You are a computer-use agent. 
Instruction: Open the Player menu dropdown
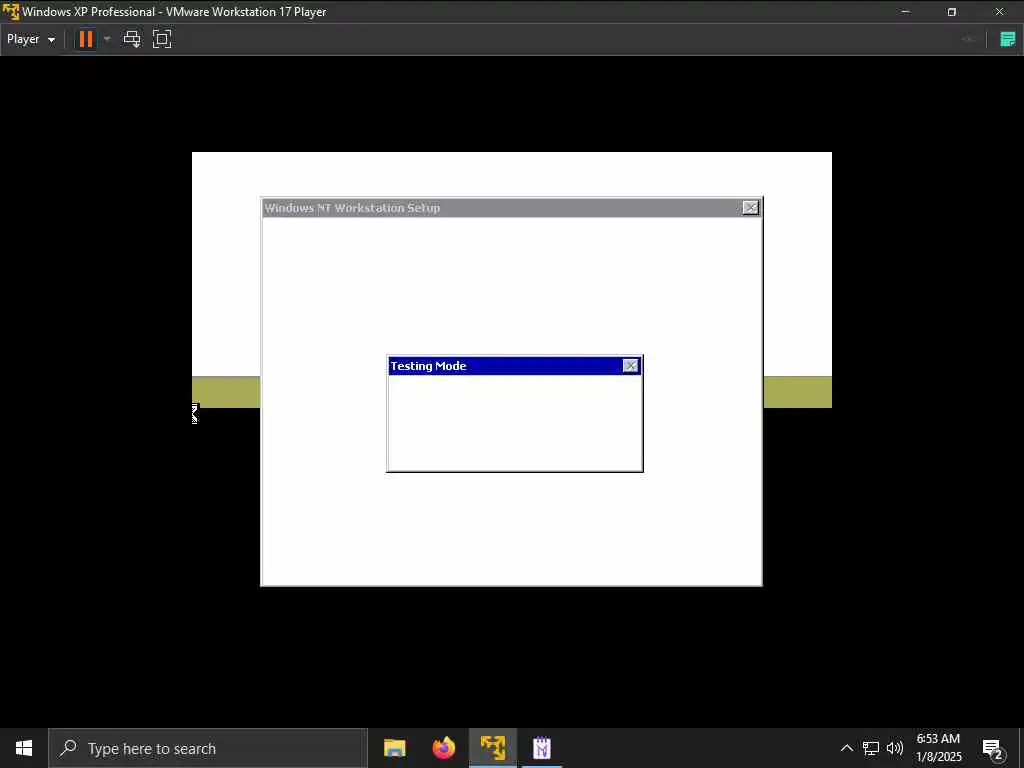pyautogui.click(x=31, y=39)
